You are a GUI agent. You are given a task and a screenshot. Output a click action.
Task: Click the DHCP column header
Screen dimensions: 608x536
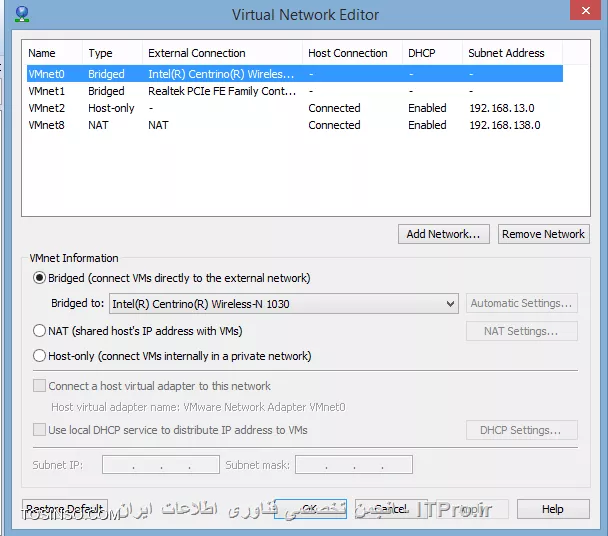point(432,53)
